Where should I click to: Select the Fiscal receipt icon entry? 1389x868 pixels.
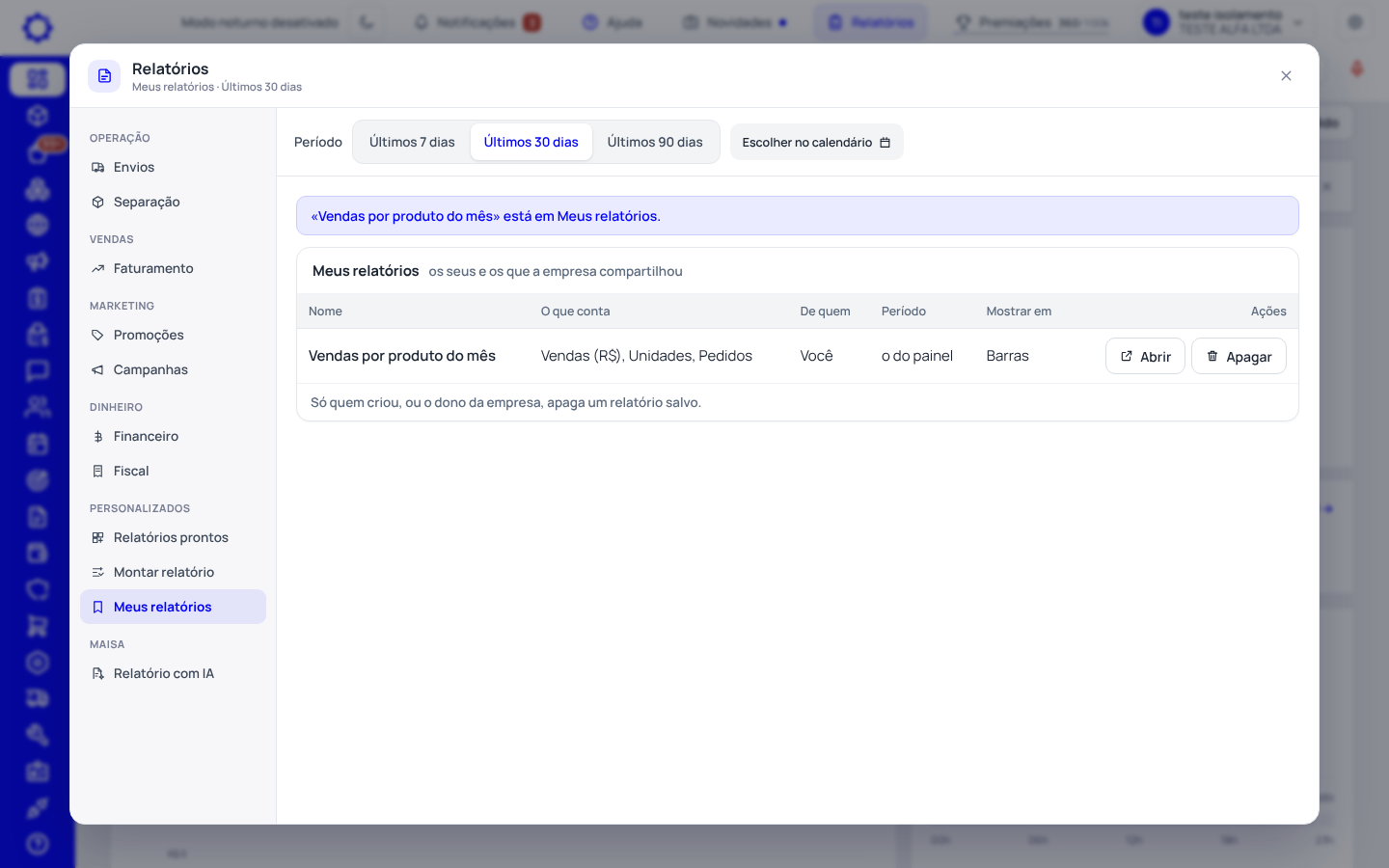tap(173, 471)
